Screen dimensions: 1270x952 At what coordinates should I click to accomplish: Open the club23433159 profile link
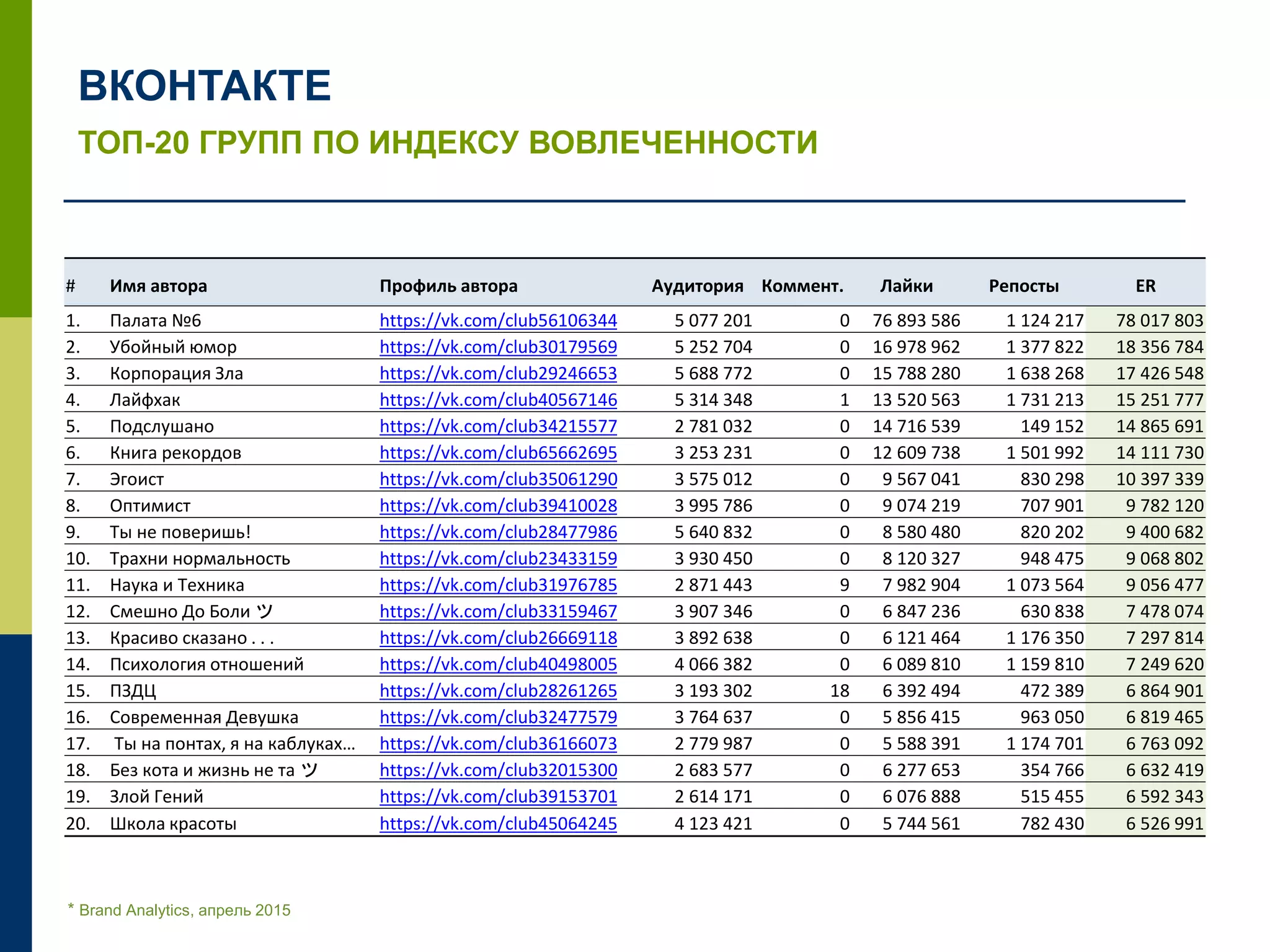pyautogui.click(x=498, y=558)
